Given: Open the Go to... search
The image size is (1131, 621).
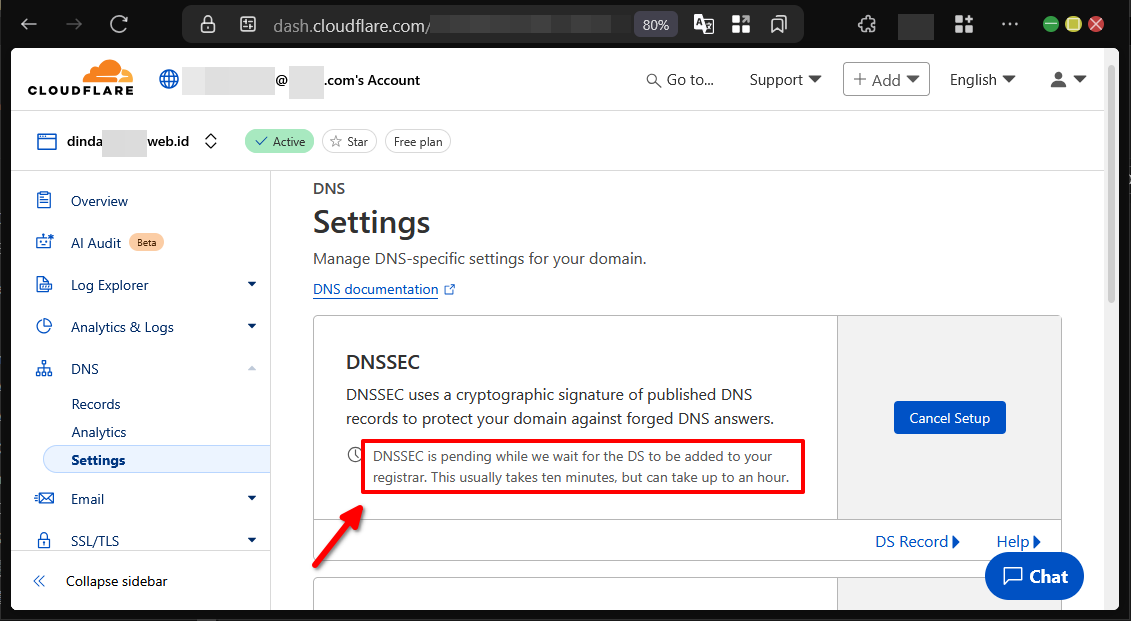Looking at the screenshot, I should tap(680, 80).
